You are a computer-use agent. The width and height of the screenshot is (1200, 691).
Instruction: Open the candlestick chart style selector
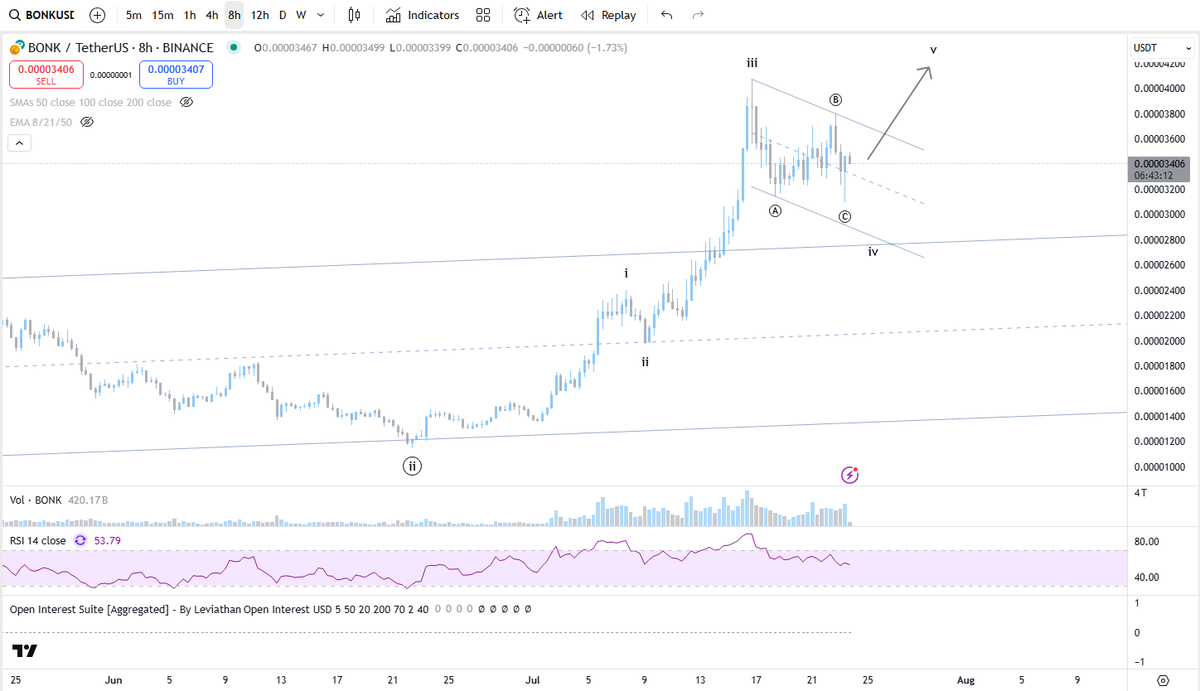354,15
